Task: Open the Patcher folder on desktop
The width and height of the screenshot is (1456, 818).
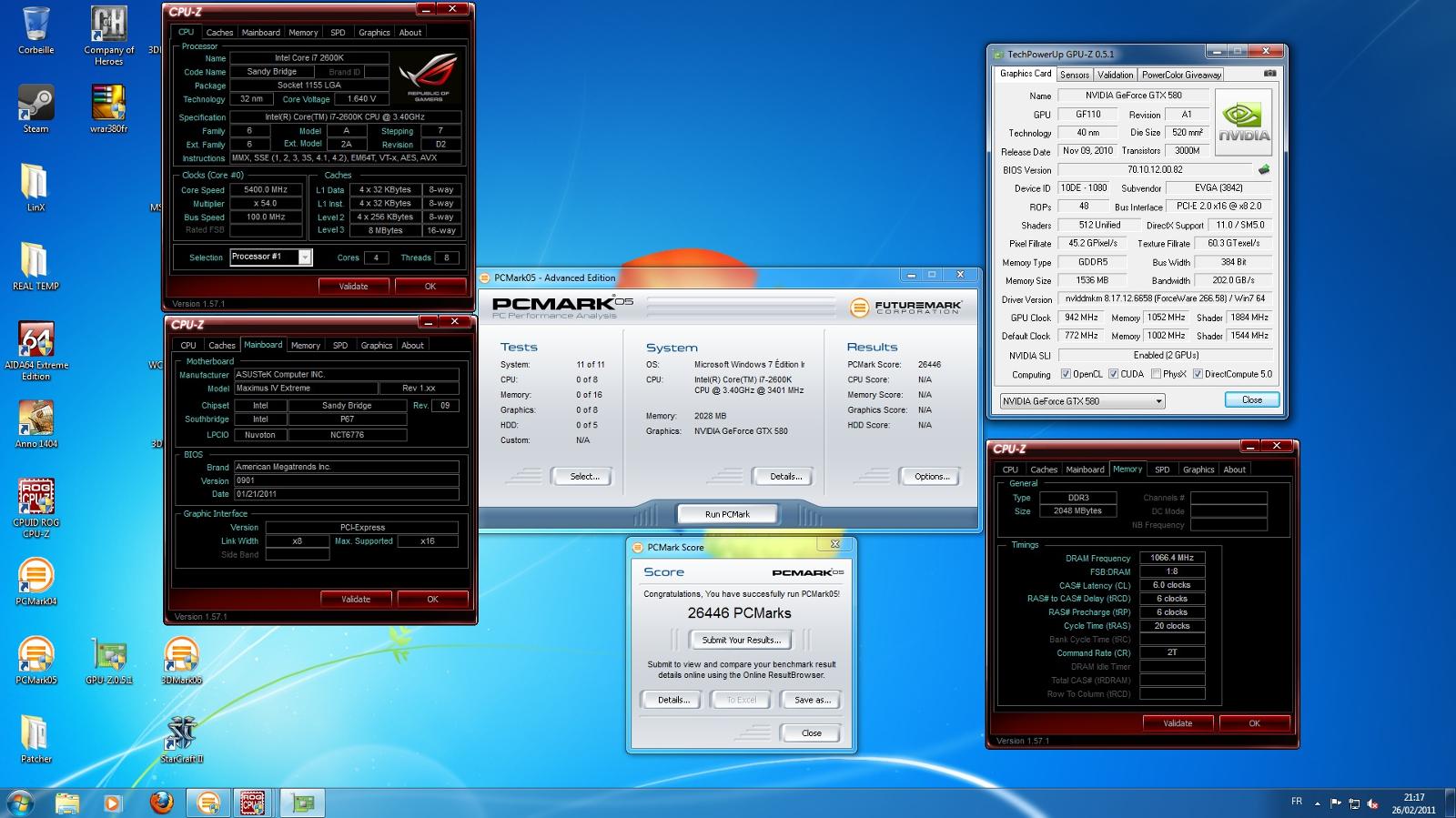Action: (x=36, y=739)
